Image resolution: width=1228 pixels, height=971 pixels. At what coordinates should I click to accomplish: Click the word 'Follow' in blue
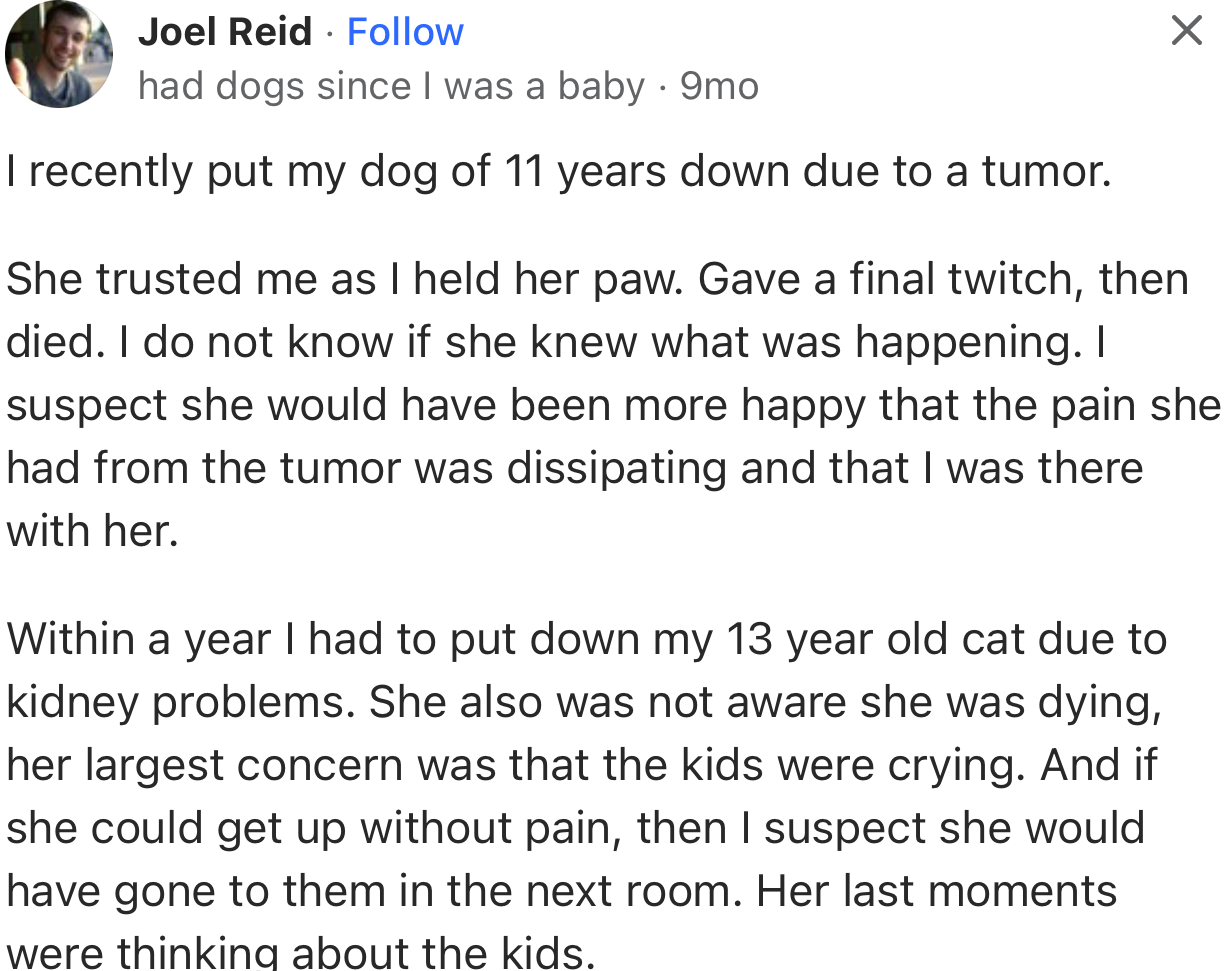(x=405, y=31)
